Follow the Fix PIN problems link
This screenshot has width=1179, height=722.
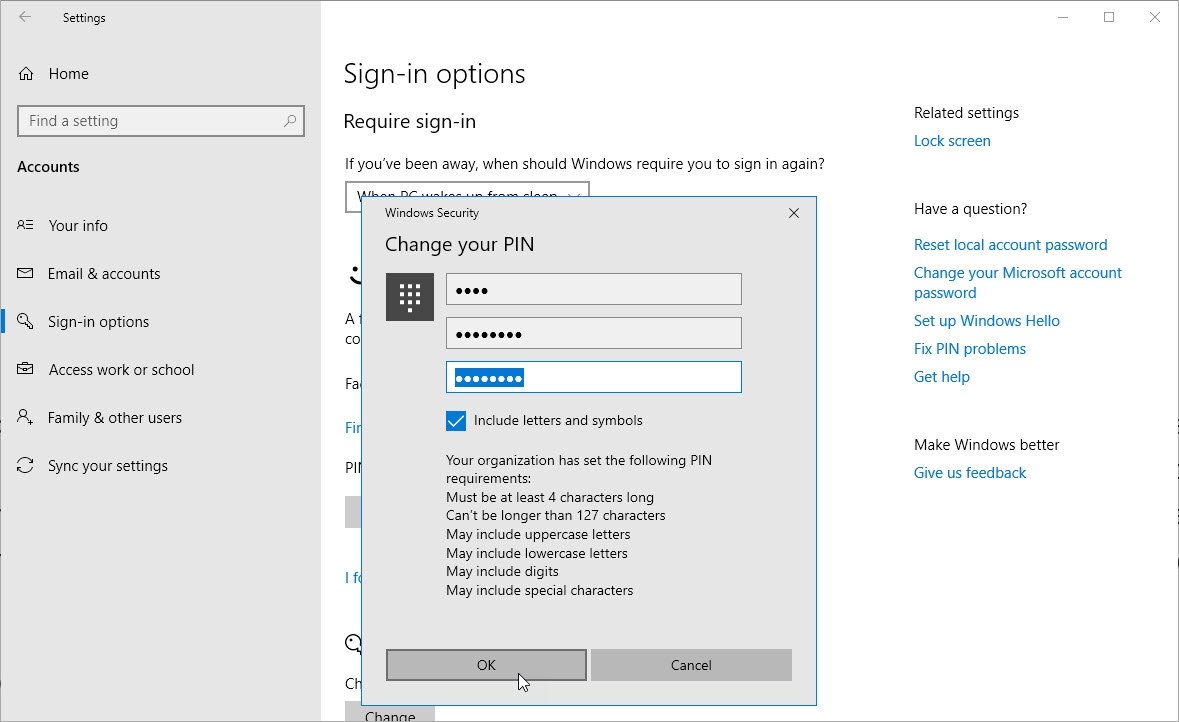tap(969, 348)
